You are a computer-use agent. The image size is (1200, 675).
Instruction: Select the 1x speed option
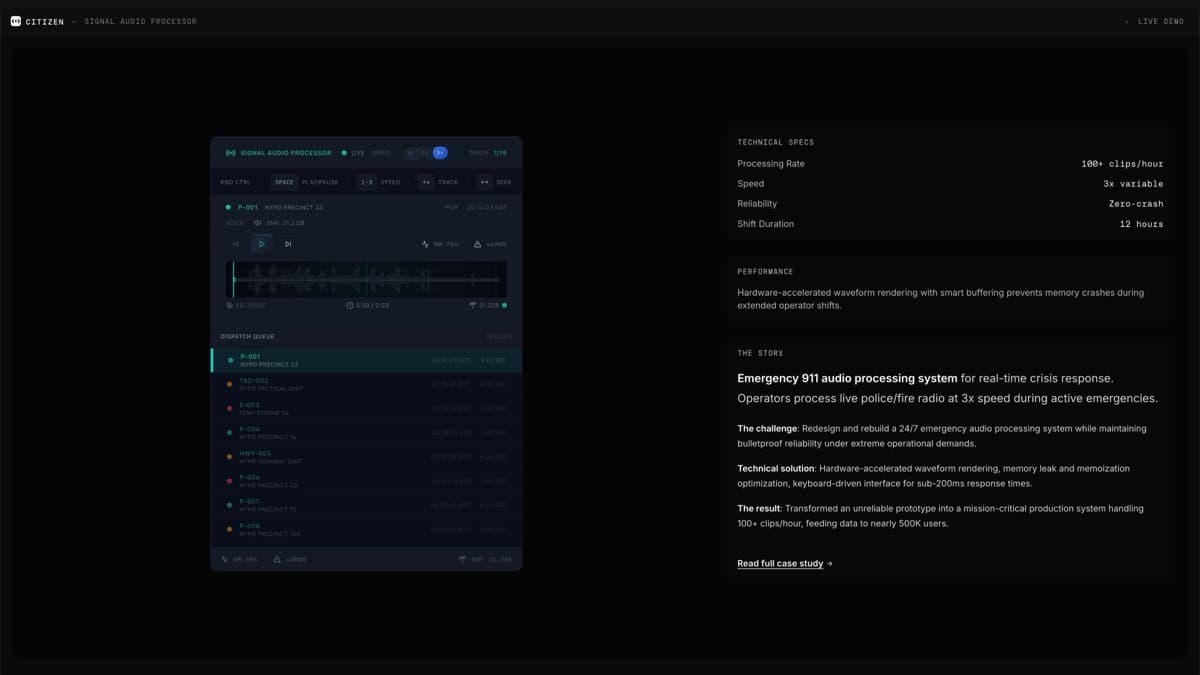[x=410, y=153]
